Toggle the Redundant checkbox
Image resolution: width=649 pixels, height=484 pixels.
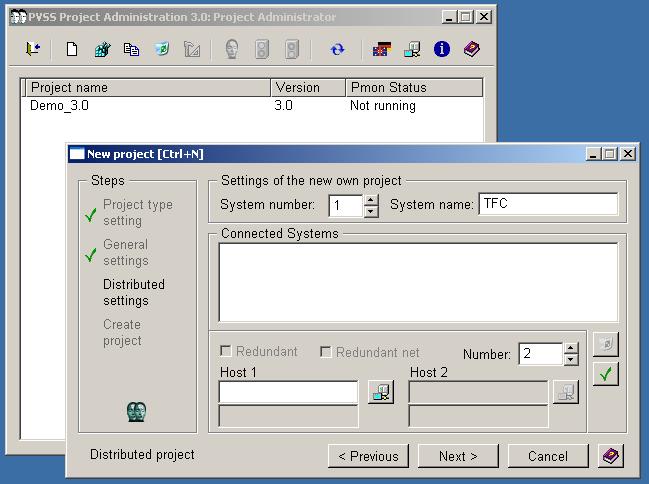pos(226,351)
